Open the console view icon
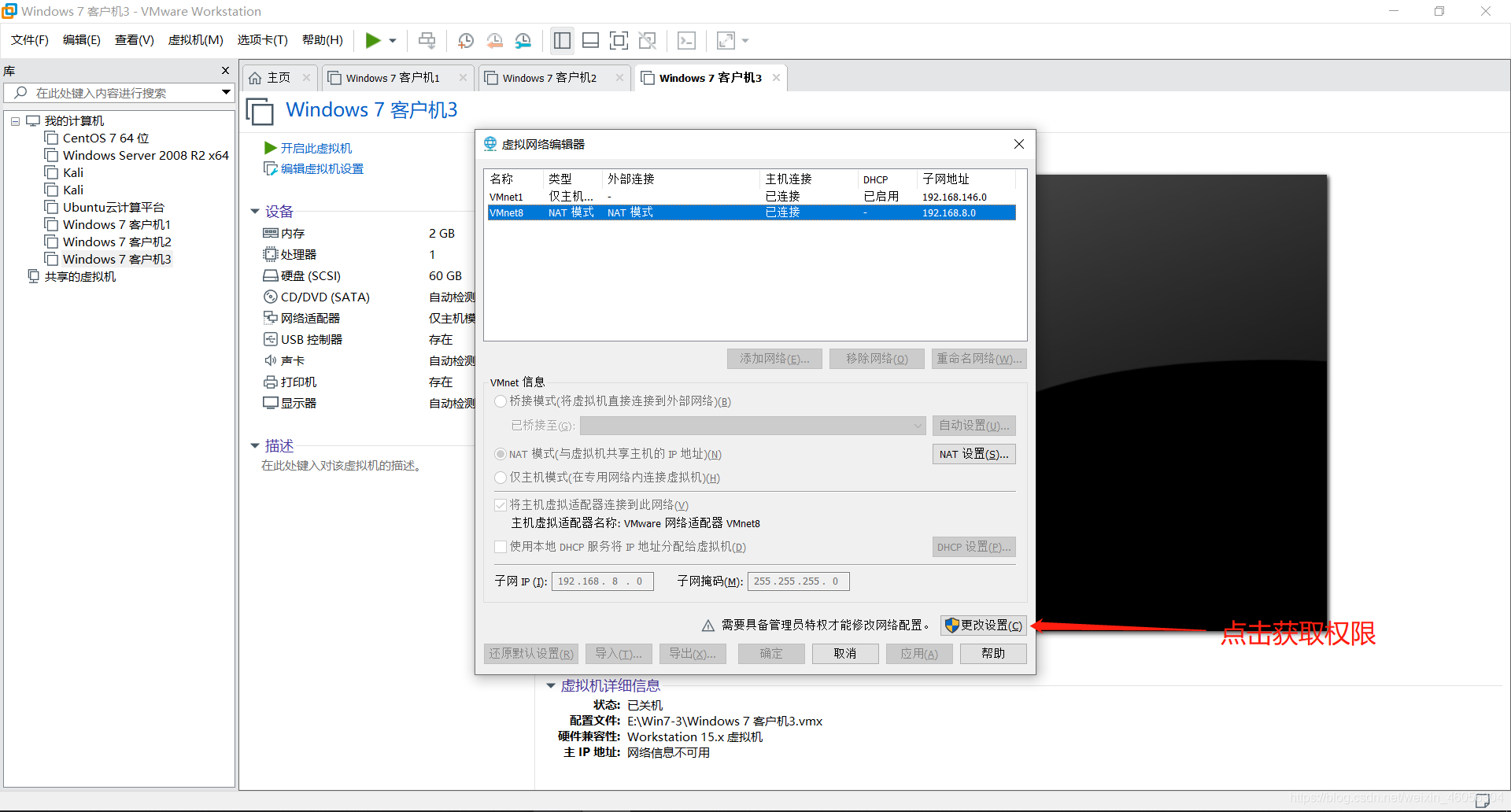 pyautogui.click(x=686, y=40)
